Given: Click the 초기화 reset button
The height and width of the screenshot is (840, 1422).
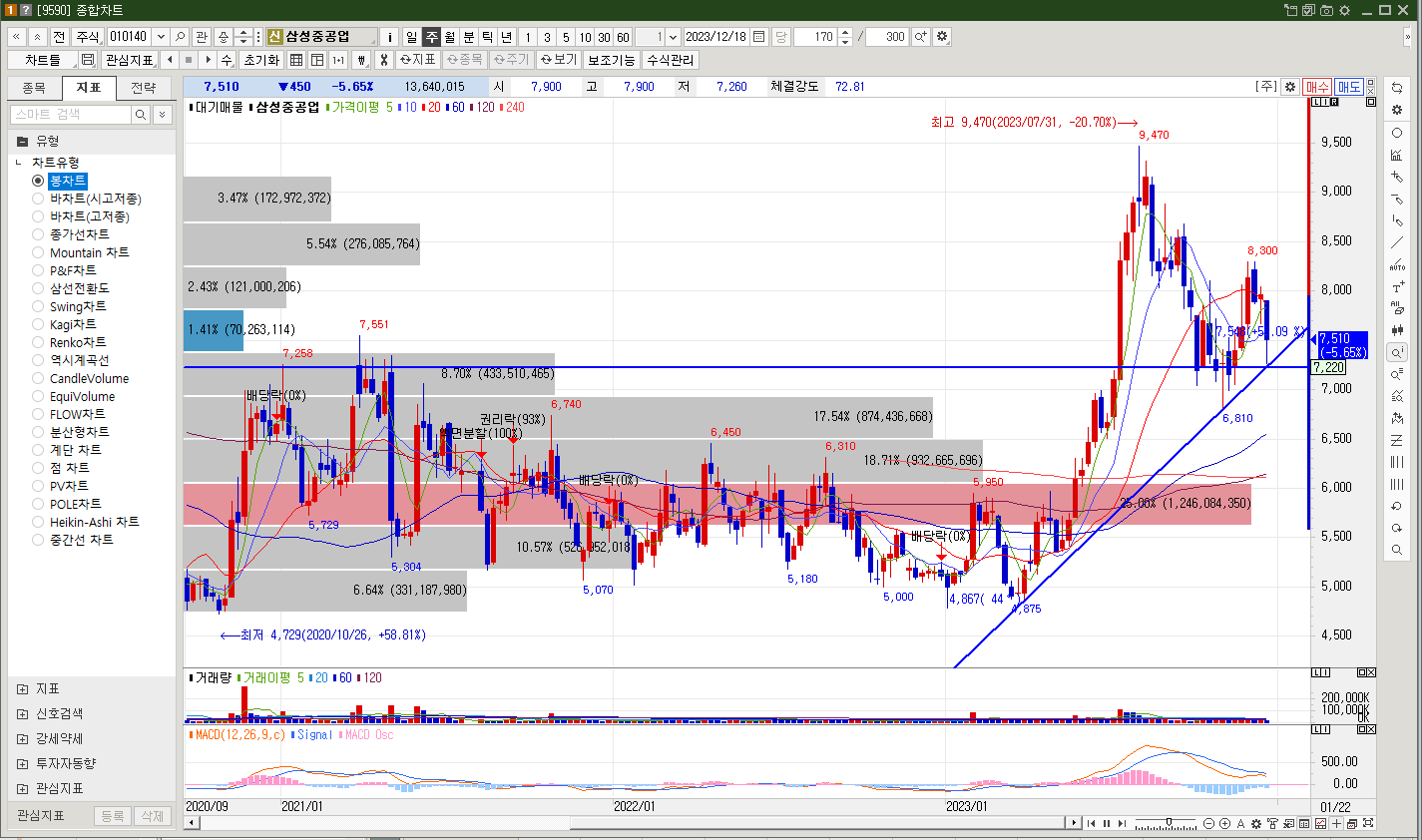Looking at the screenshot, I should [261, 60].
